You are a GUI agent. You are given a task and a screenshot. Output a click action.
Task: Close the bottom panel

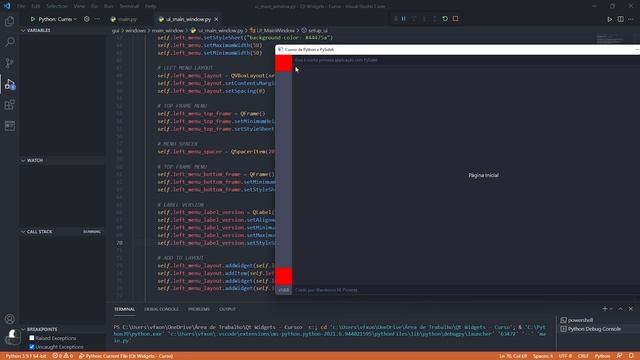click(631, 309)
